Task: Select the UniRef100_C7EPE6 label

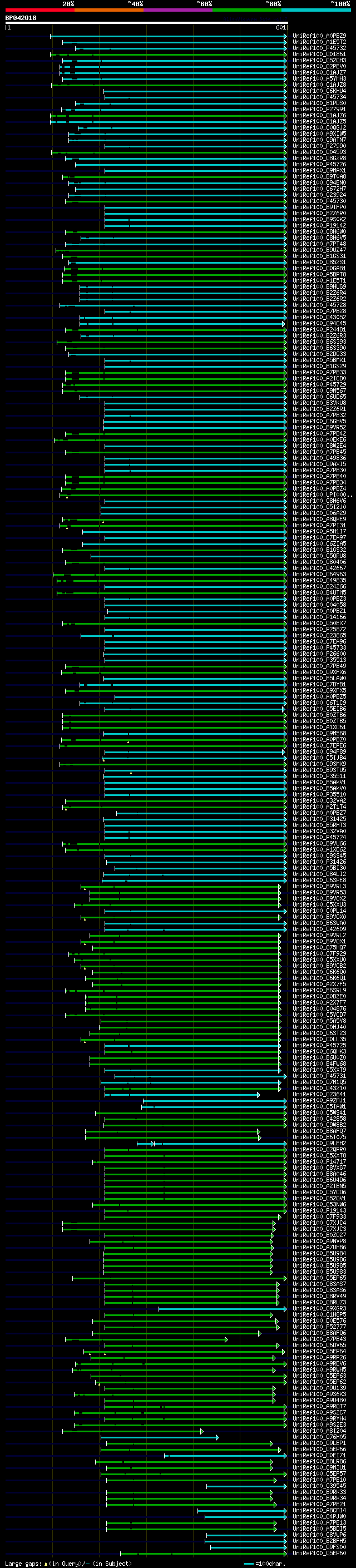Action: (319, 746)
